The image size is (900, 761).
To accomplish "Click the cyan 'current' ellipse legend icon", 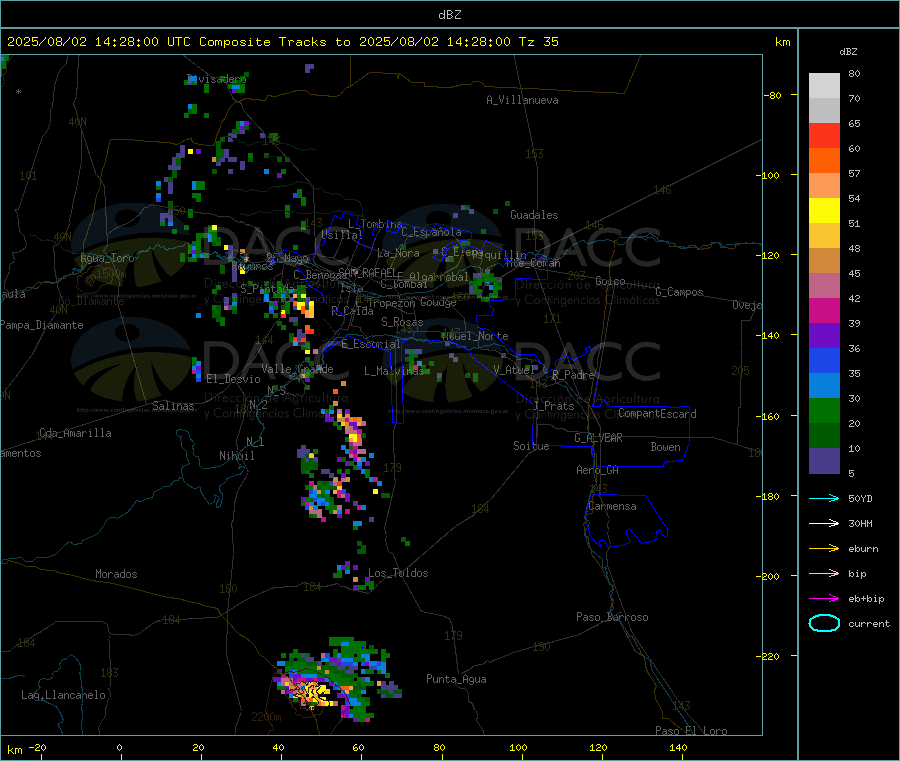I will coord(824,623).
